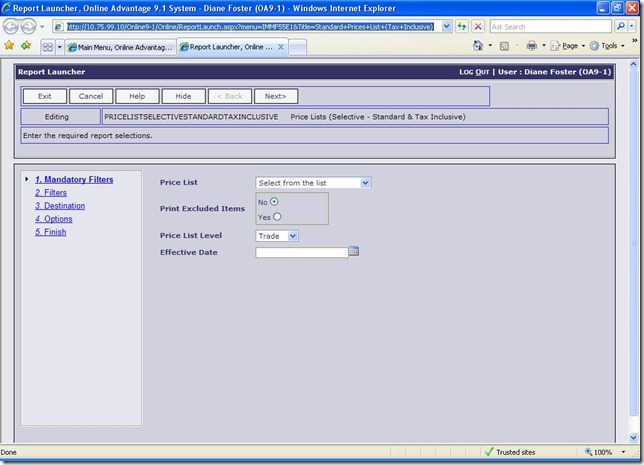Click the Log Out link
Screen dimensions: 644x465
point(473,72)
